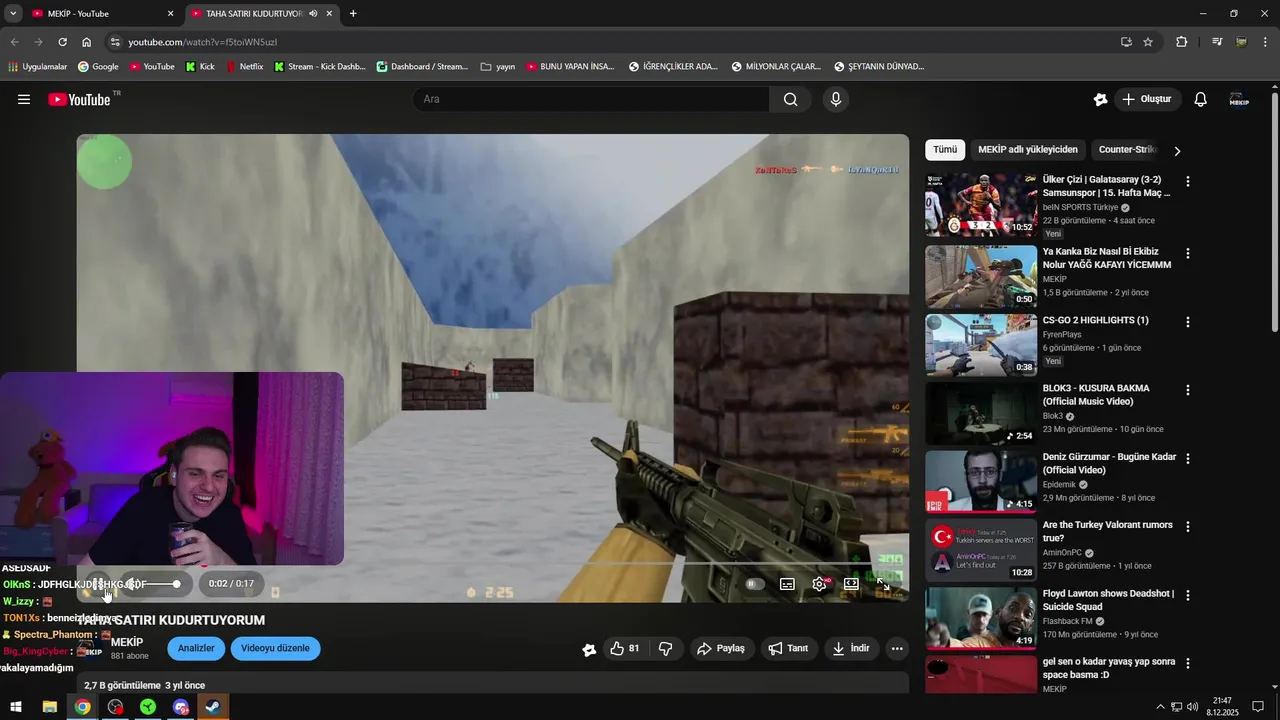
Task: Bookmark this page with star icon
Action: (x=1148, y=42)
